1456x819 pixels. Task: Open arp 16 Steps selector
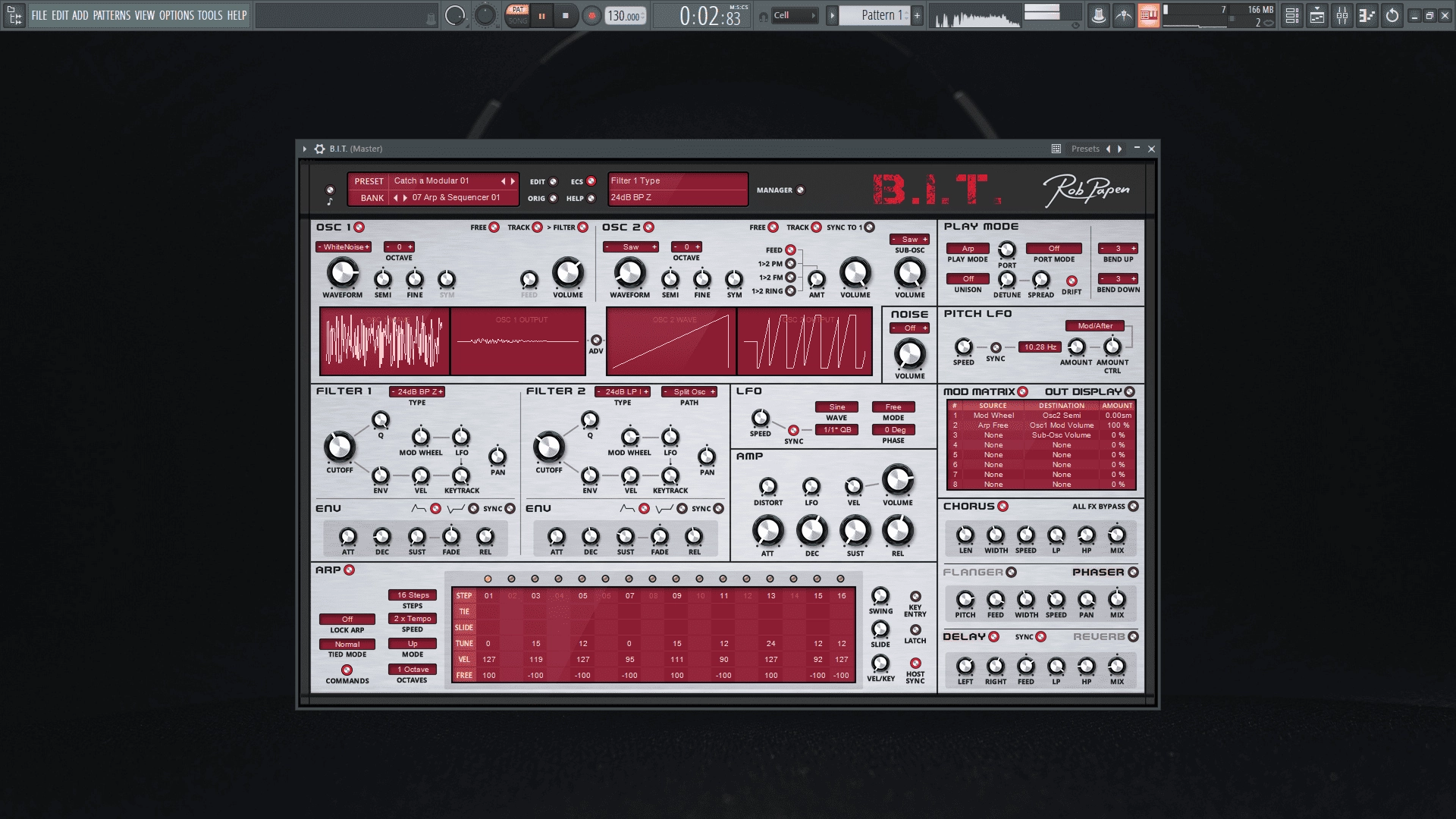tap(413, 595)
